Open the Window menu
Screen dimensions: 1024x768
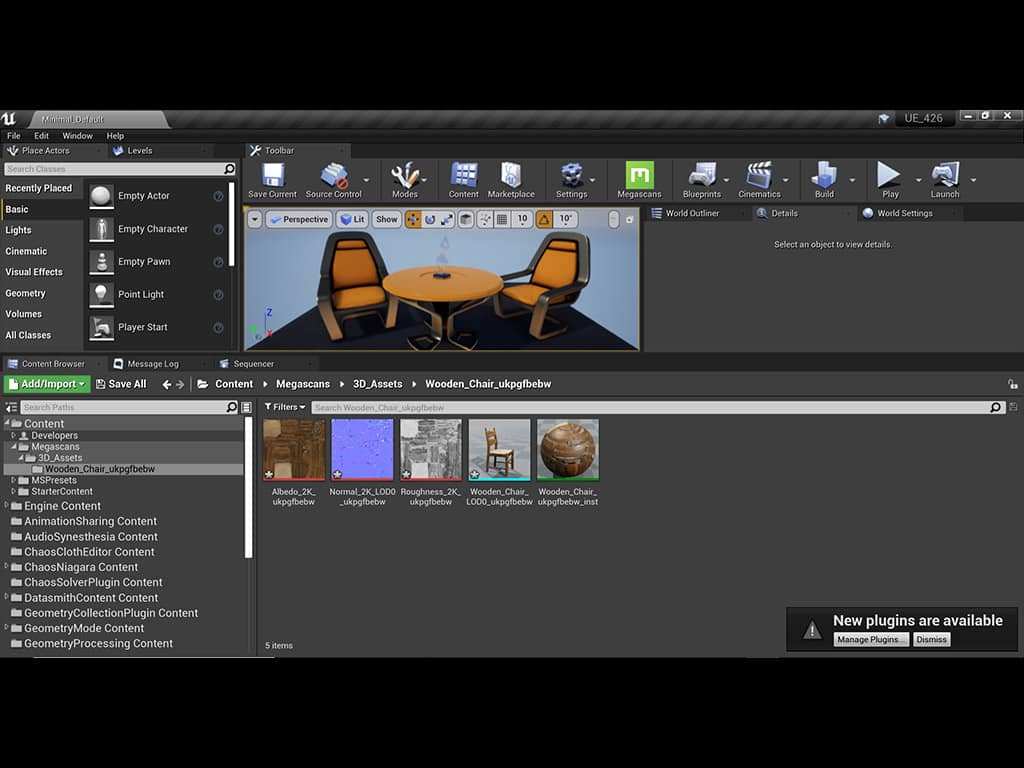(77, 136)
